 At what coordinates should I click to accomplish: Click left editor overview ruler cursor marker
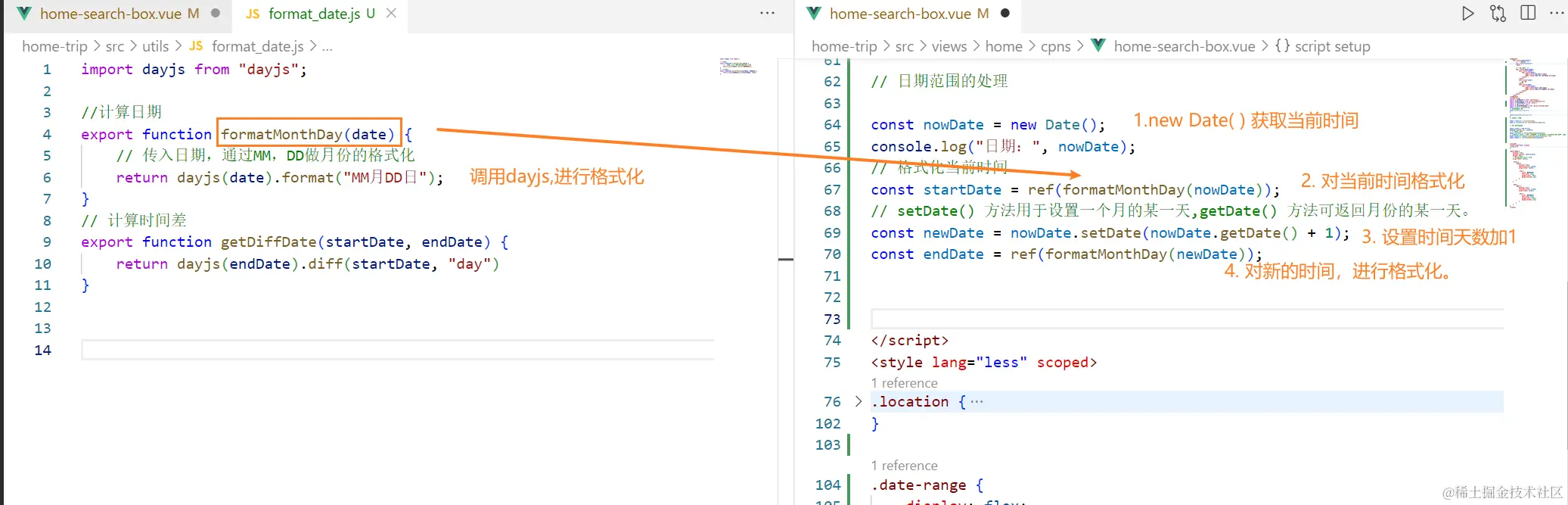pos(786,260)
